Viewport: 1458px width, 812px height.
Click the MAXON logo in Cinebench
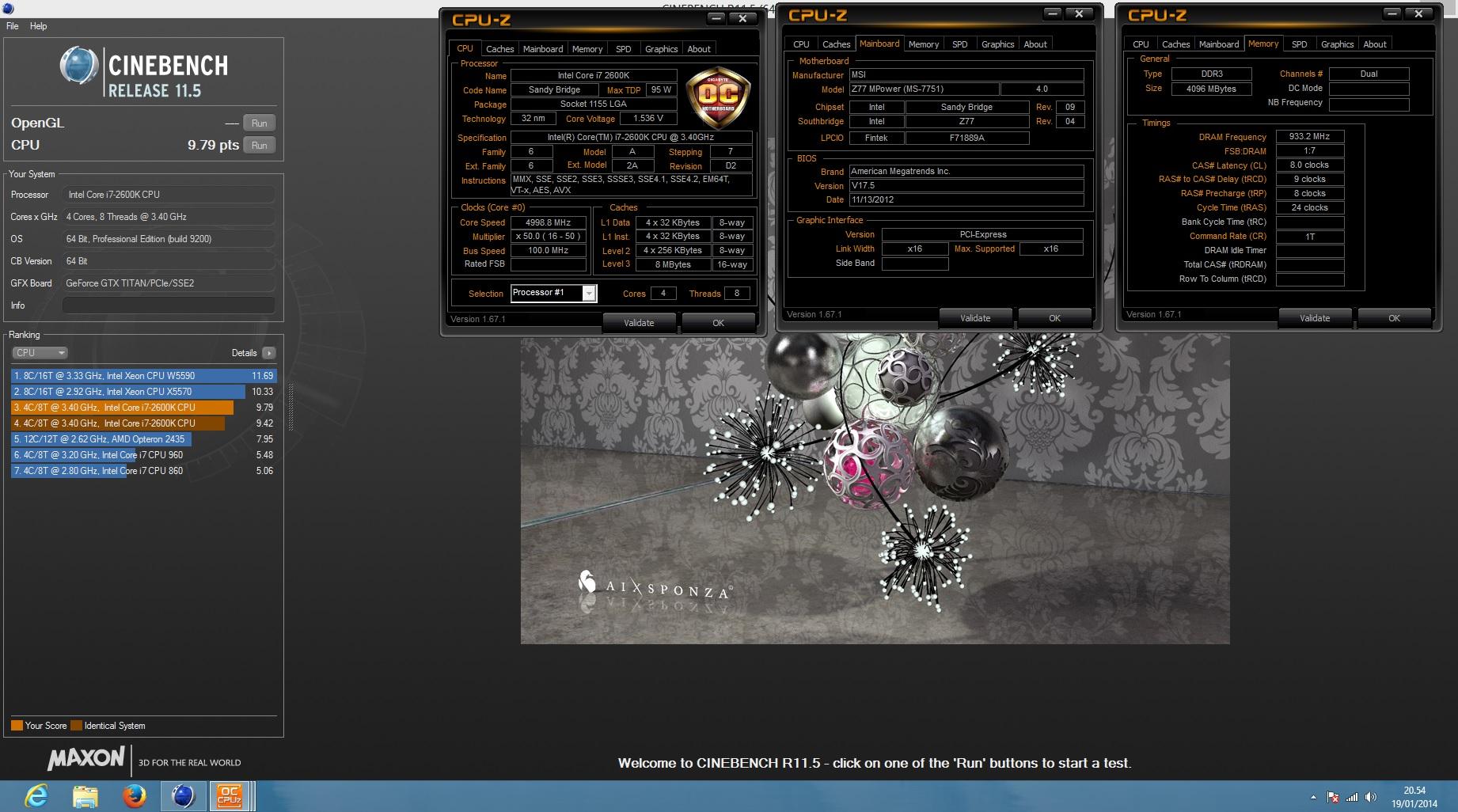[x=85, y=759]
